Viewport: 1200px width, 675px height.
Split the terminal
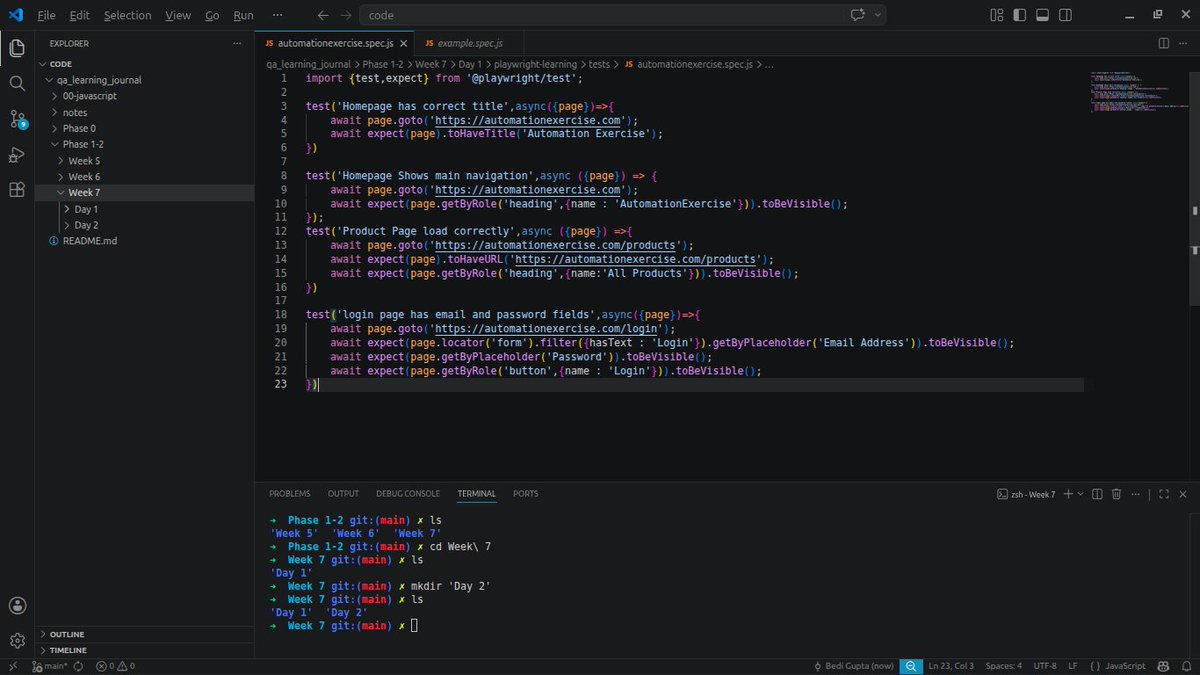tap(1098, 494)
